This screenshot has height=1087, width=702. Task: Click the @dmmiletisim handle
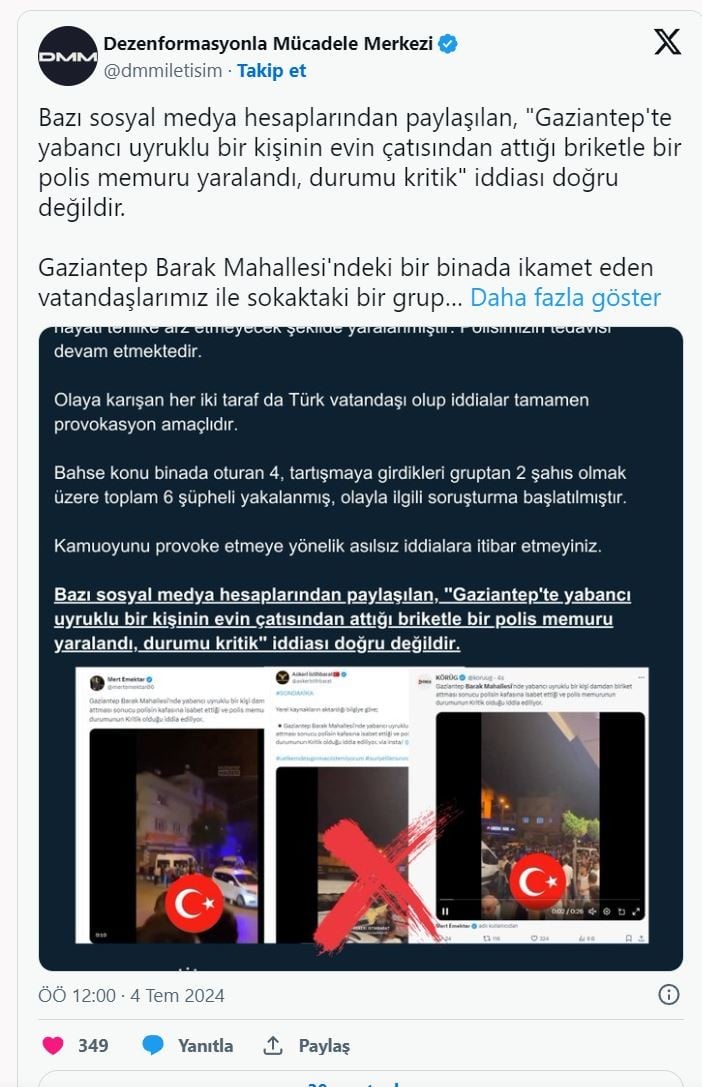(163, 71)
